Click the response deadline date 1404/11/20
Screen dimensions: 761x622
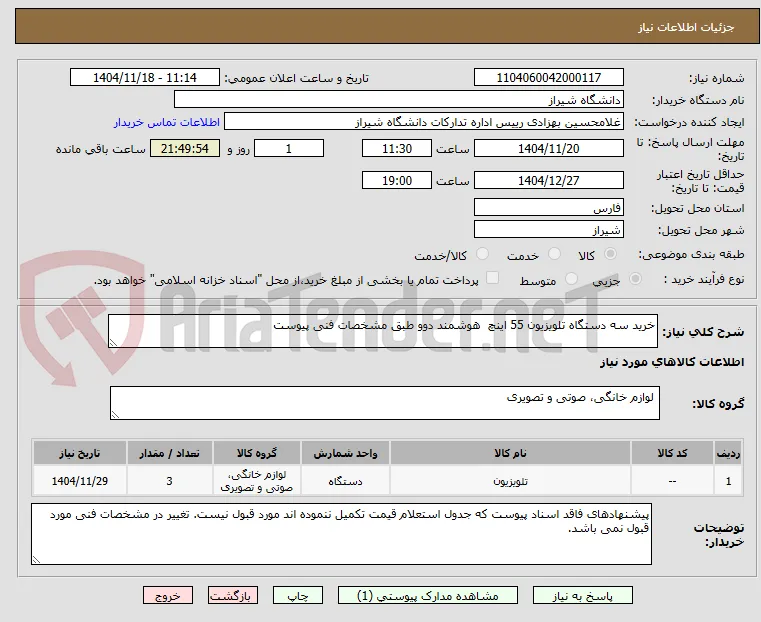pyautogui.click(x=548, y=148)
